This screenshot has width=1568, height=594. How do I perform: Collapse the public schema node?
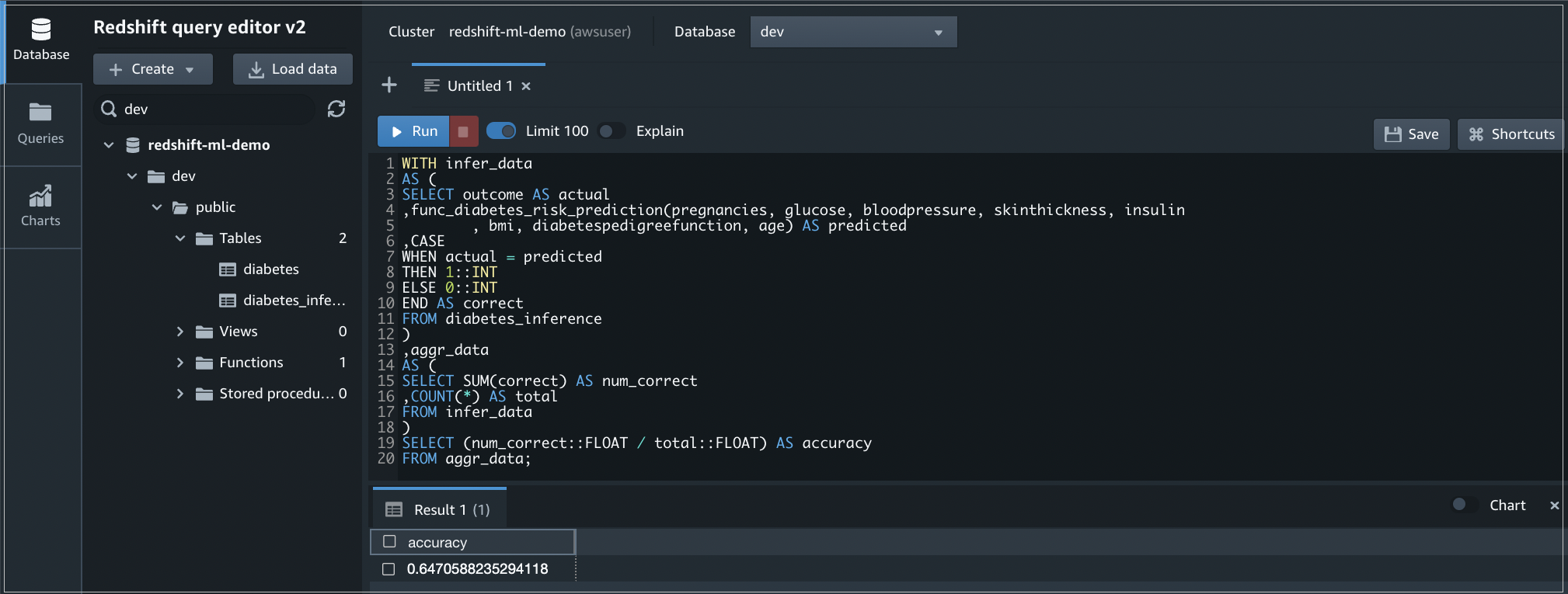pos(157,207)
